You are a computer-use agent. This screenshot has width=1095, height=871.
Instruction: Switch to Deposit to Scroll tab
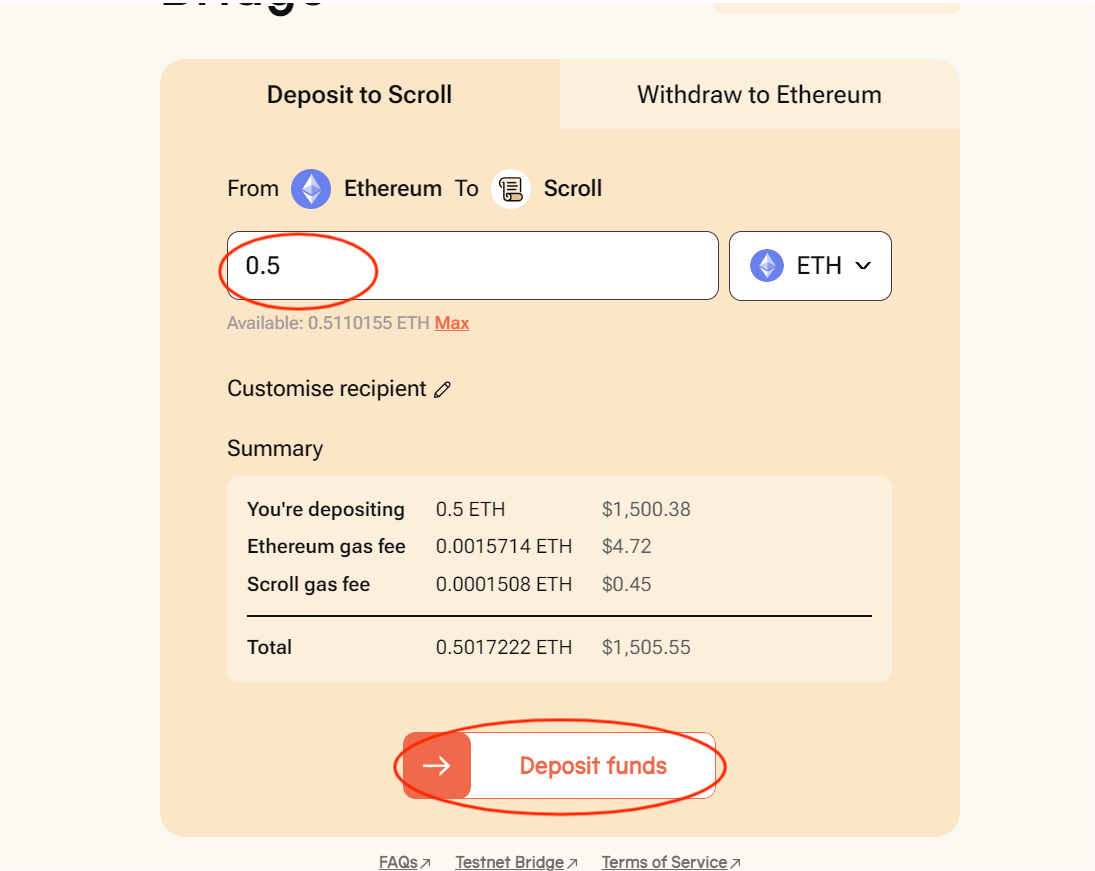coord(360,94)
